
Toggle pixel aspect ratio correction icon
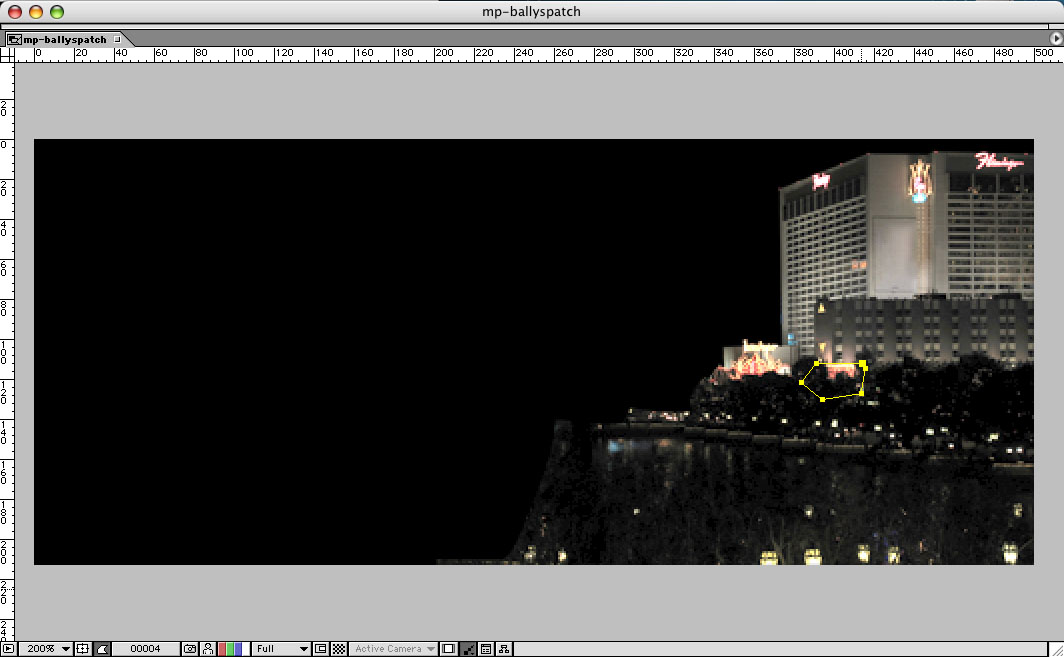pos(468,649)
